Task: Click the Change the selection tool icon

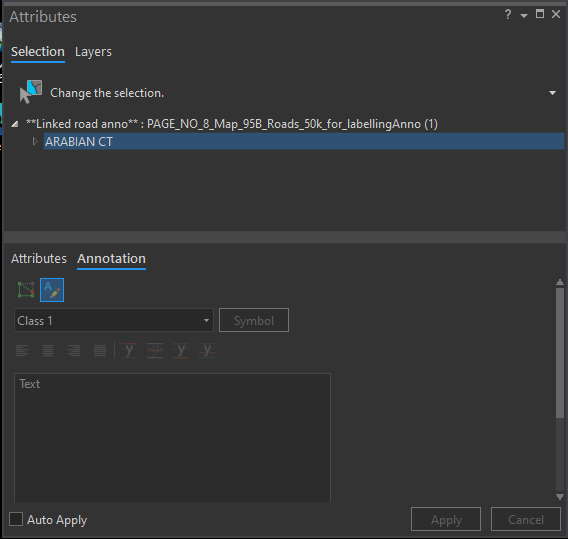Action: (30, 92)
